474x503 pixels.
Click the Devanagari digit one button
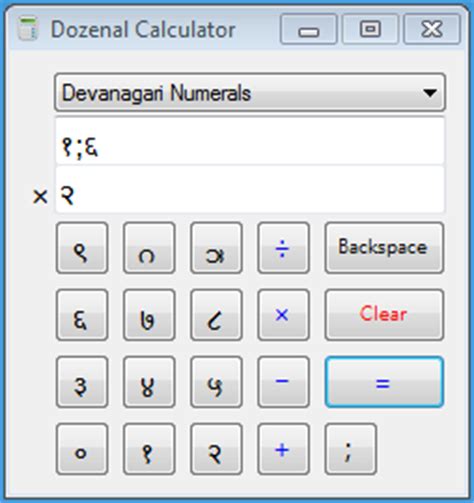[149, 449]
